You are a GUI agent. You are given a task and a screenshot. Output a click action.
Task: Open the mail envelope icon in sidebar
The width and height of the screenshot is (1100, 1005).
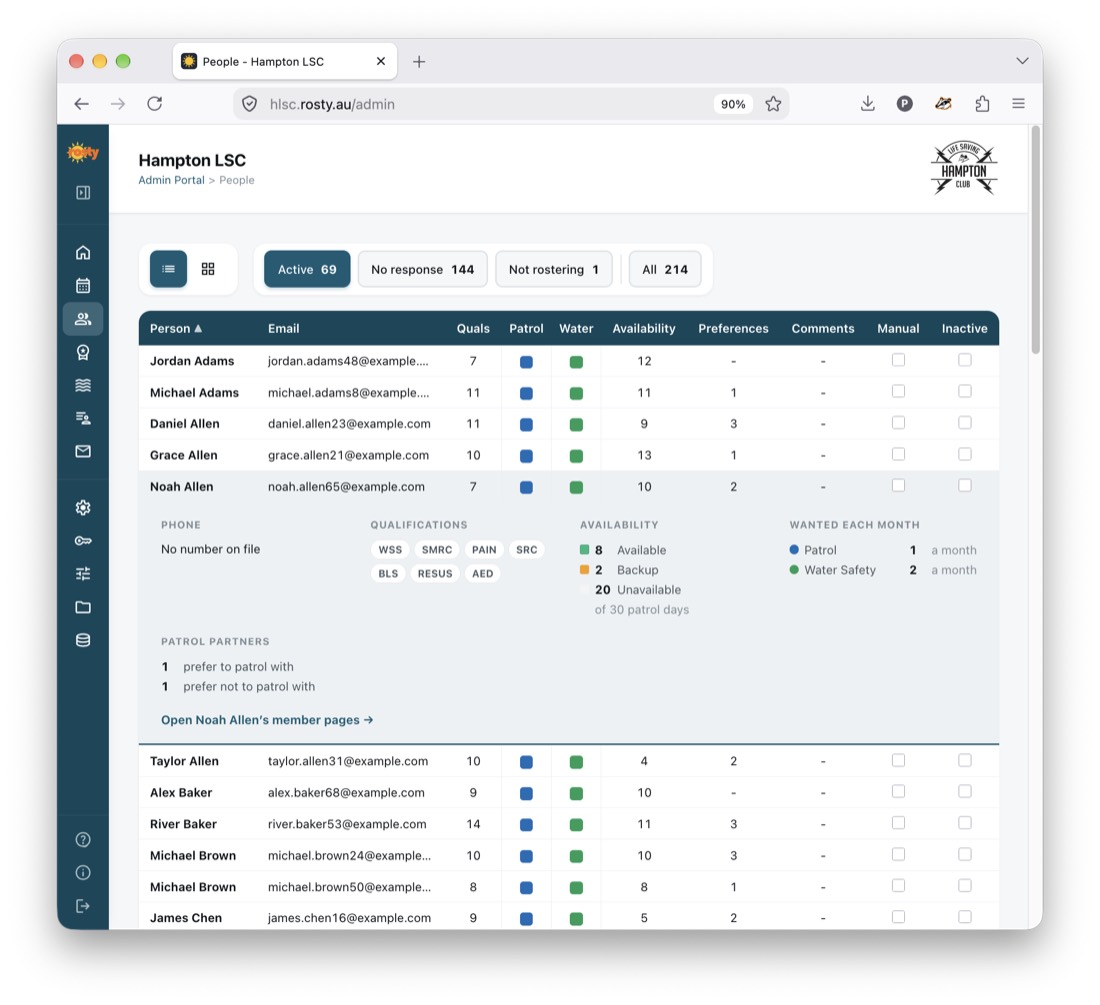click(x=83, y=451)
